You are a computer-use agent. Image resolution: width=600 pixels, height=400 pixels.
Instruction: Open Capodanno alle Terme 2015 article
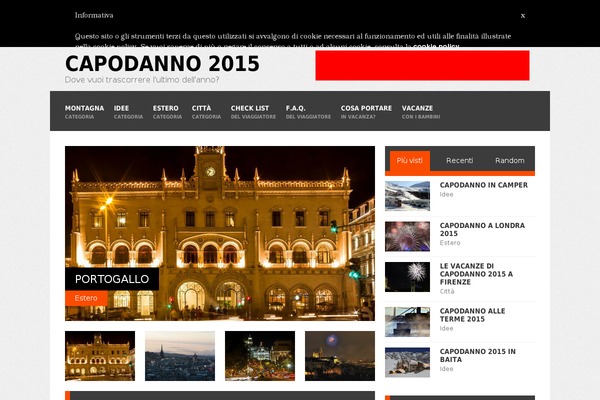tap(473, 315)
